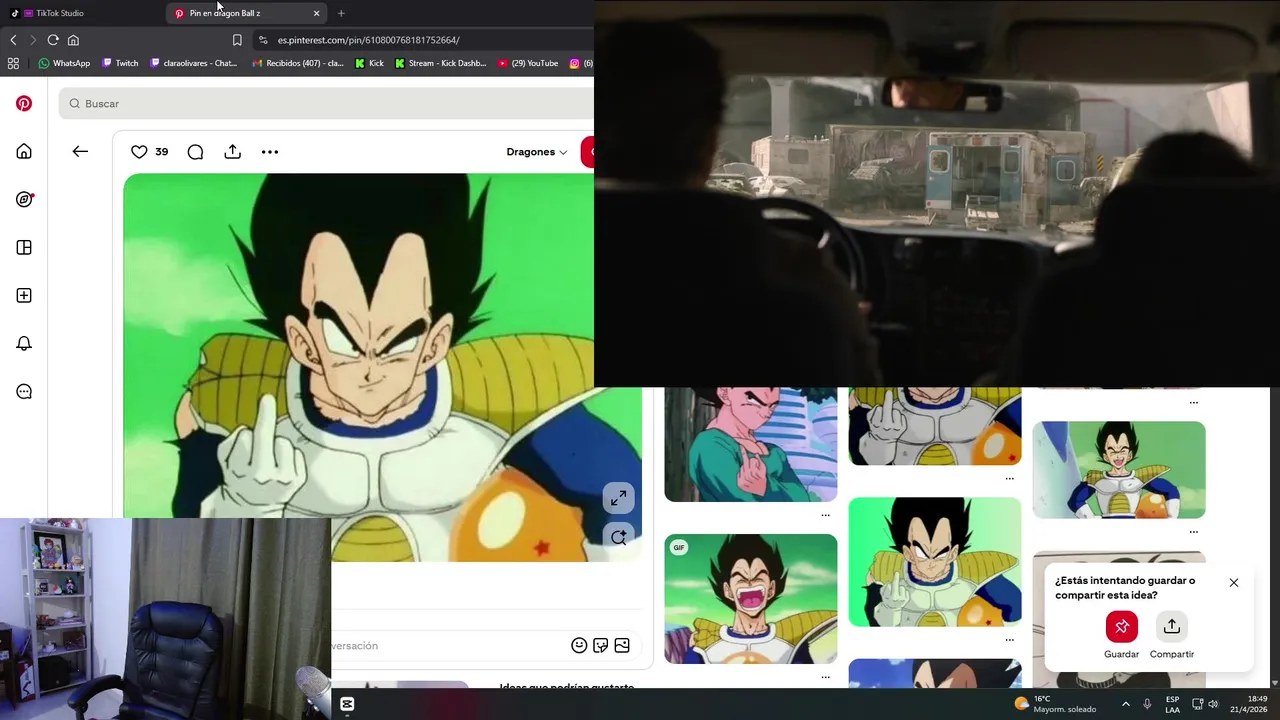Open the clock showing 18:49

coord(1248,704)
